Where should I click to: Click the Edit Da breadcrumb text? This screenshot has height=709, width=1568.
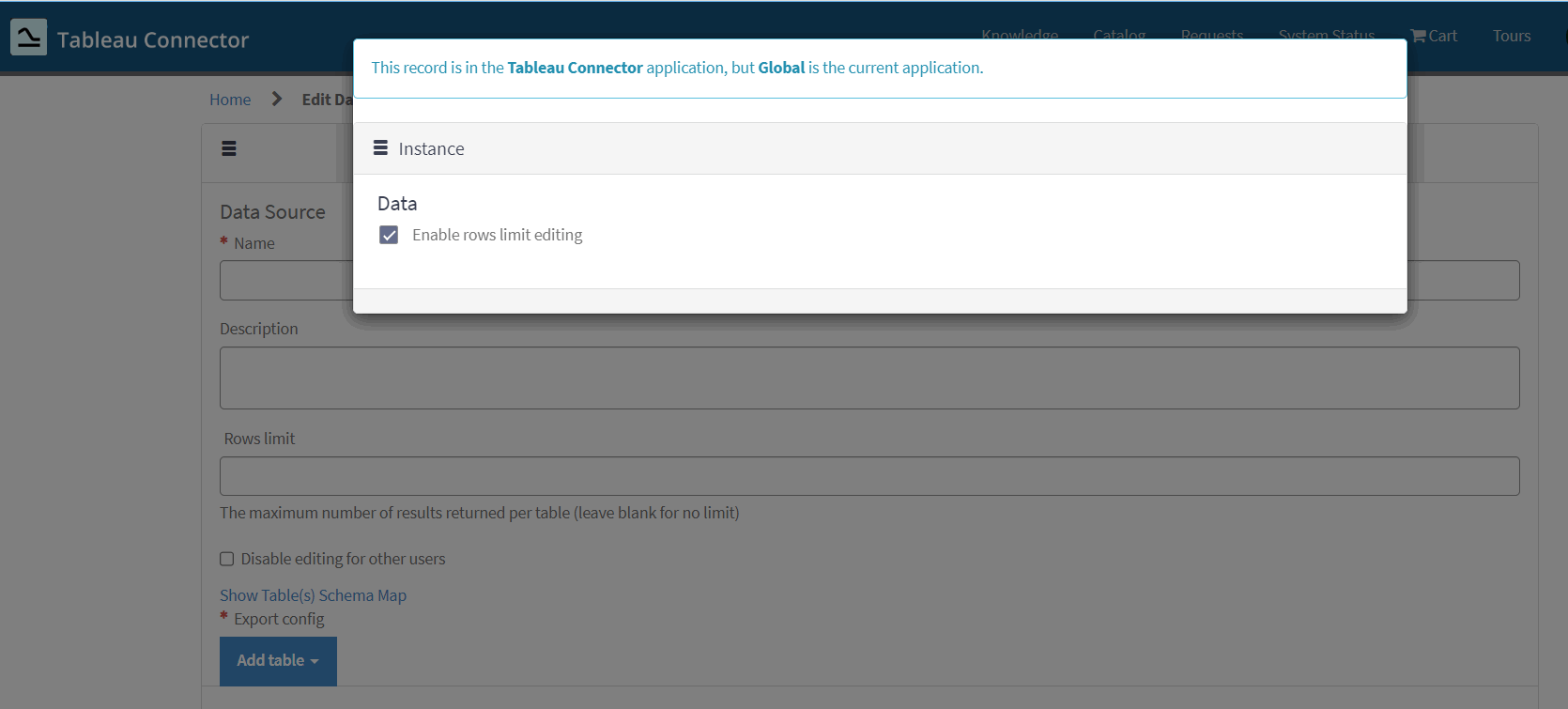point(327,100)
